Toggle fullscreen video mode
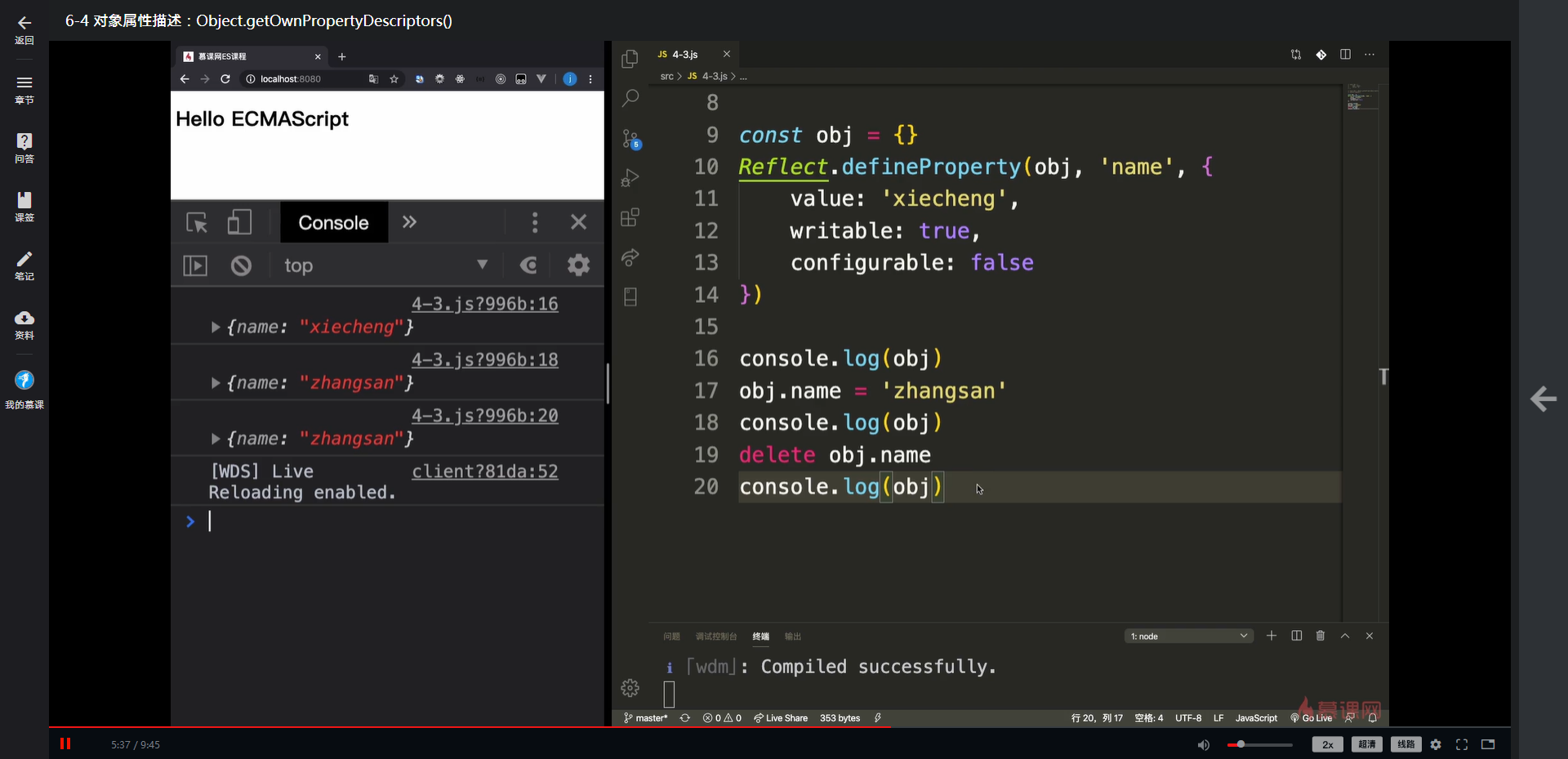Viewport: 1568px width, 759px height. [x=1462, y=744]
